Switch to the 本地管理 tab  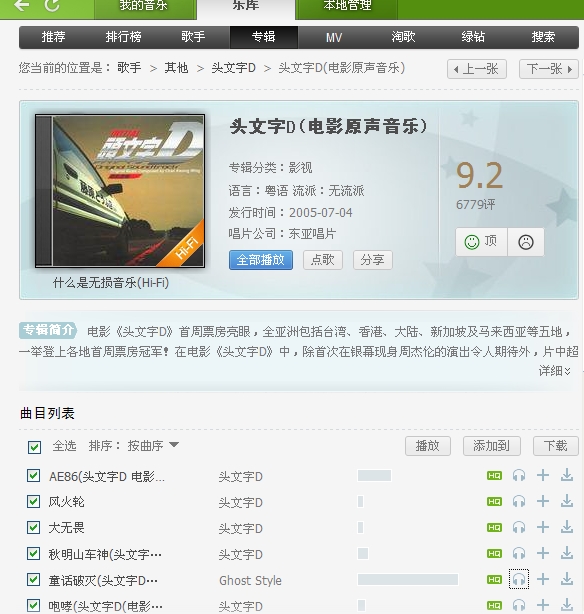coord(347,6)
